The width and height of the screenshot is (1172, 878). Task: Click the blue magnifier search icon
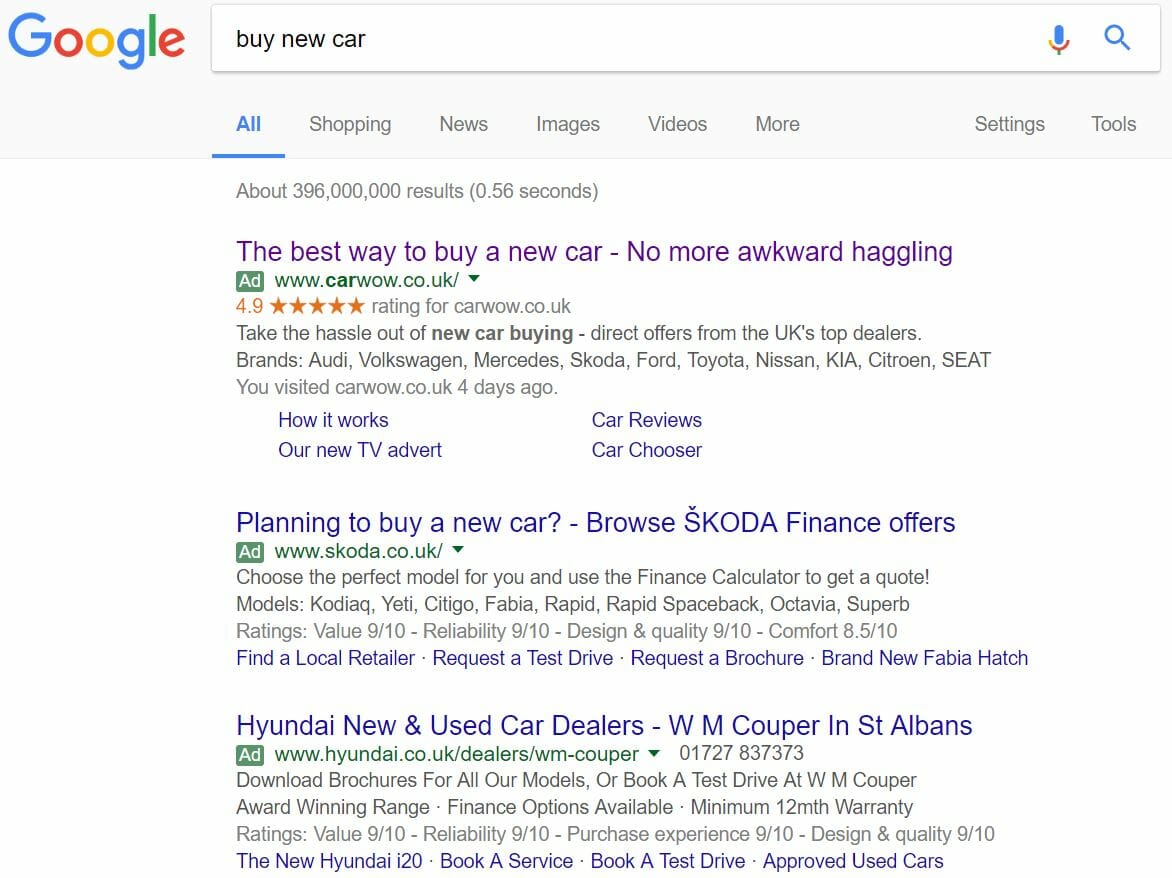(x=1117, y=37)
